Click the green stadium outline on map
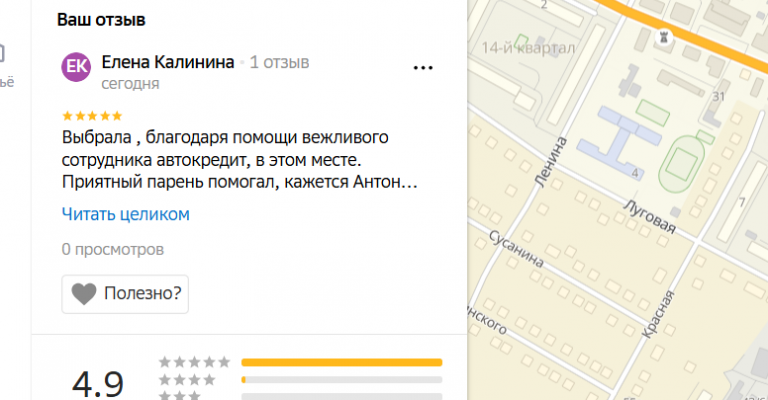The height and width of the screenshot is (400, 768). point(681,165)
